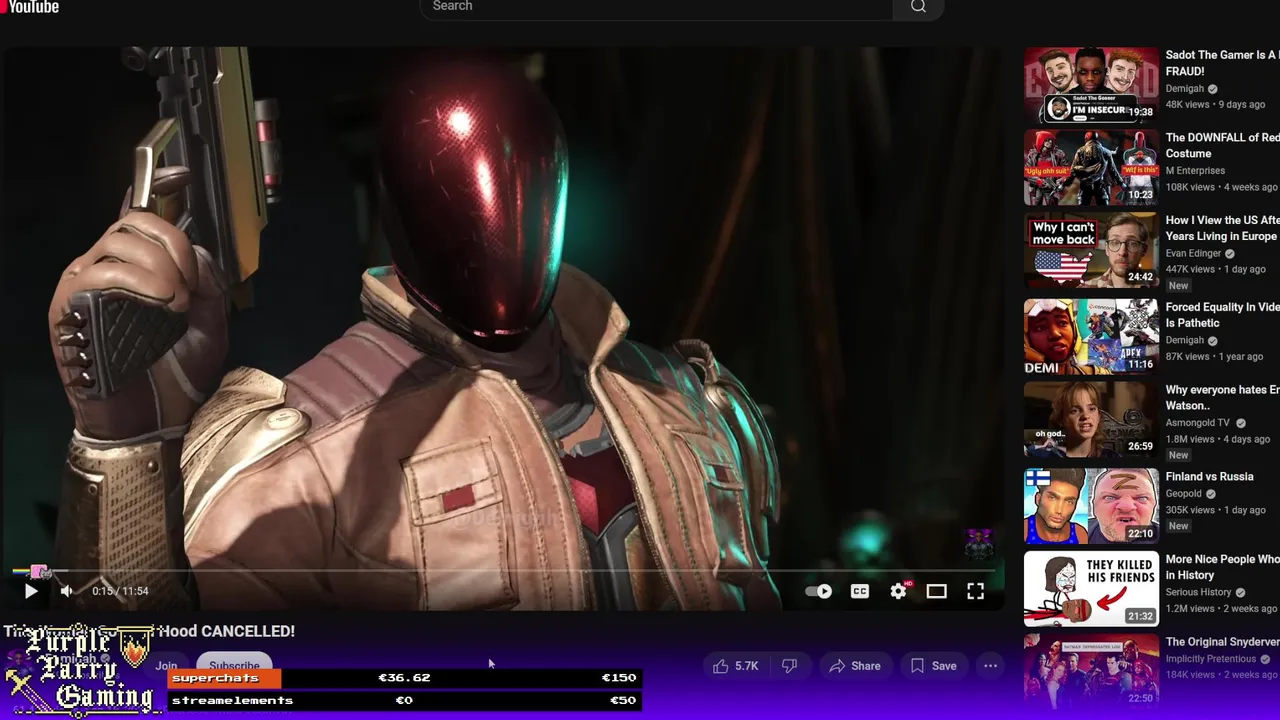Open Implicitly Pretentious channel name
The image size is (1280, 720).
click(1210, 659)
